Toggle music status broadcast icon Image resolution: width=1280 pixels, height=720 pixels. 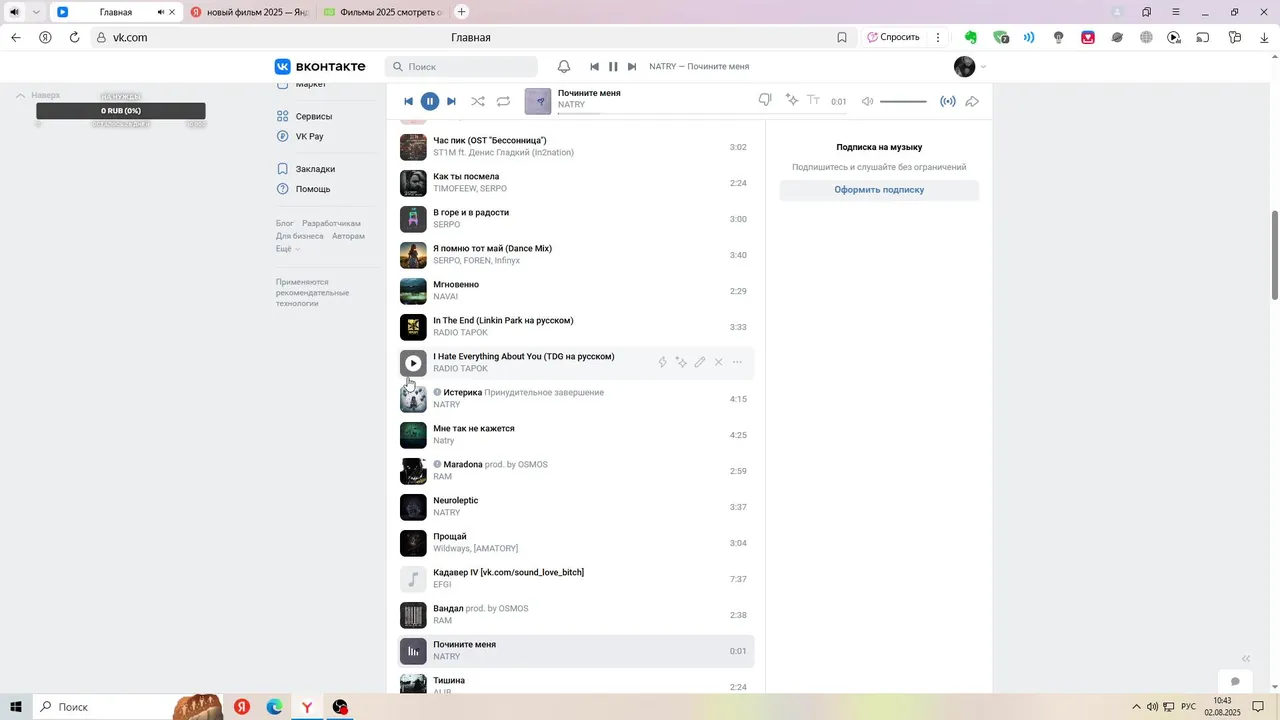pyautogui.click(x=948, y=101)
